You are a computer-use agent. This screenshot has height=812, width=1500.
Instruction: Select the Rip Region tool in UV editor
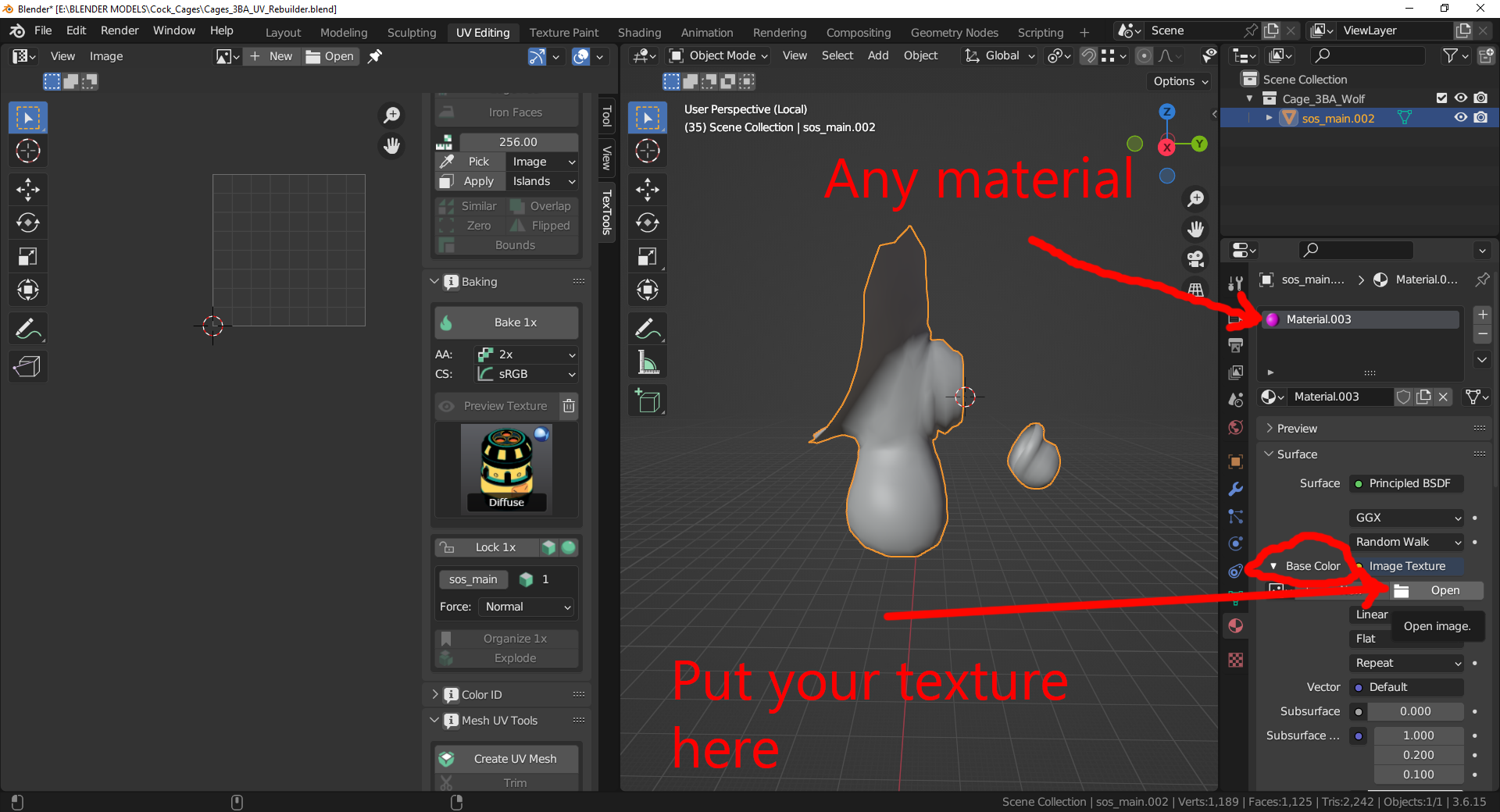[28, 366]
